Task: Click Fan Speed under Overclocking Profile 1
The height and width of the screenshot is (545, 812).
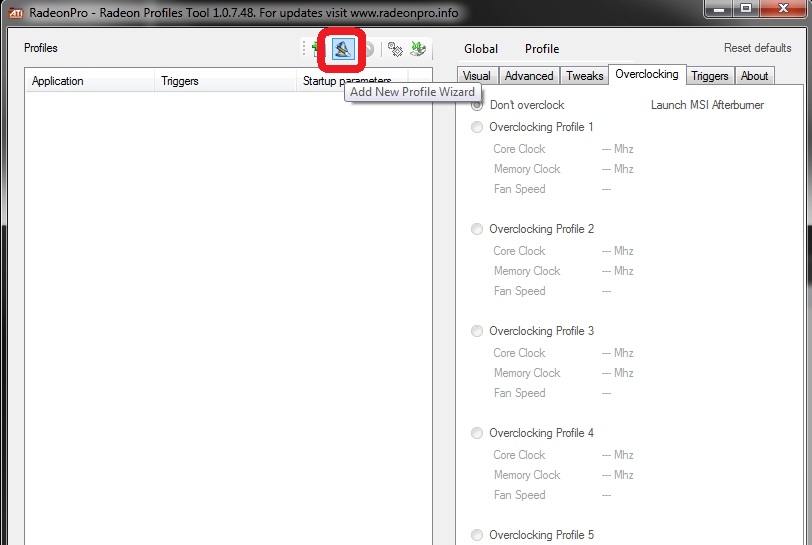Action: pyautogui.click(x=519, y=189)
